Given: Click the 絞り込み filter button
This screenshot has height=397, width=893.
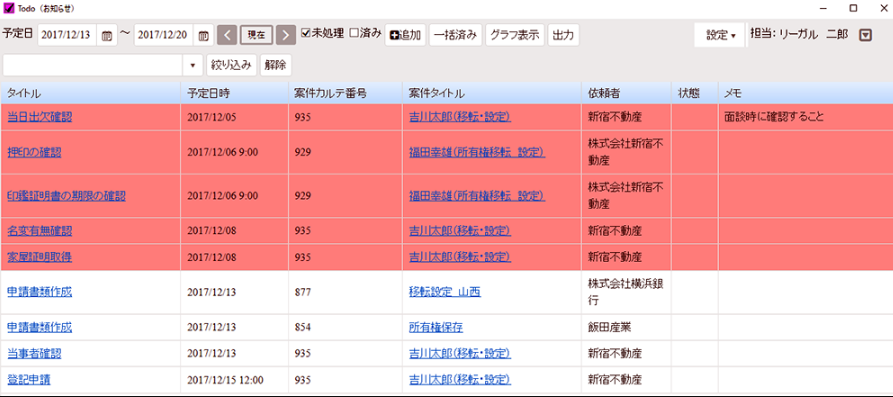Looking at the screenshot, I should tap(231, 66).
